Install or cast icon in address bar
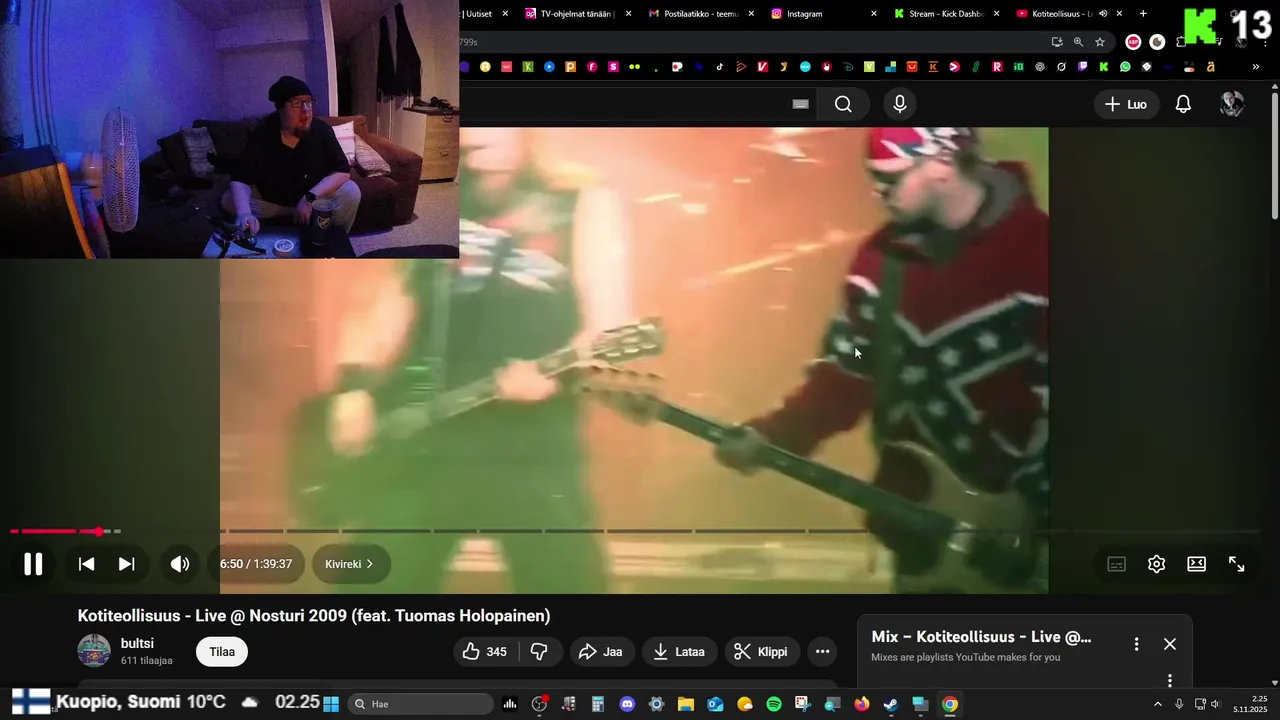Viewport: 1280px width, 720px height. click(x=1057, y=42)
